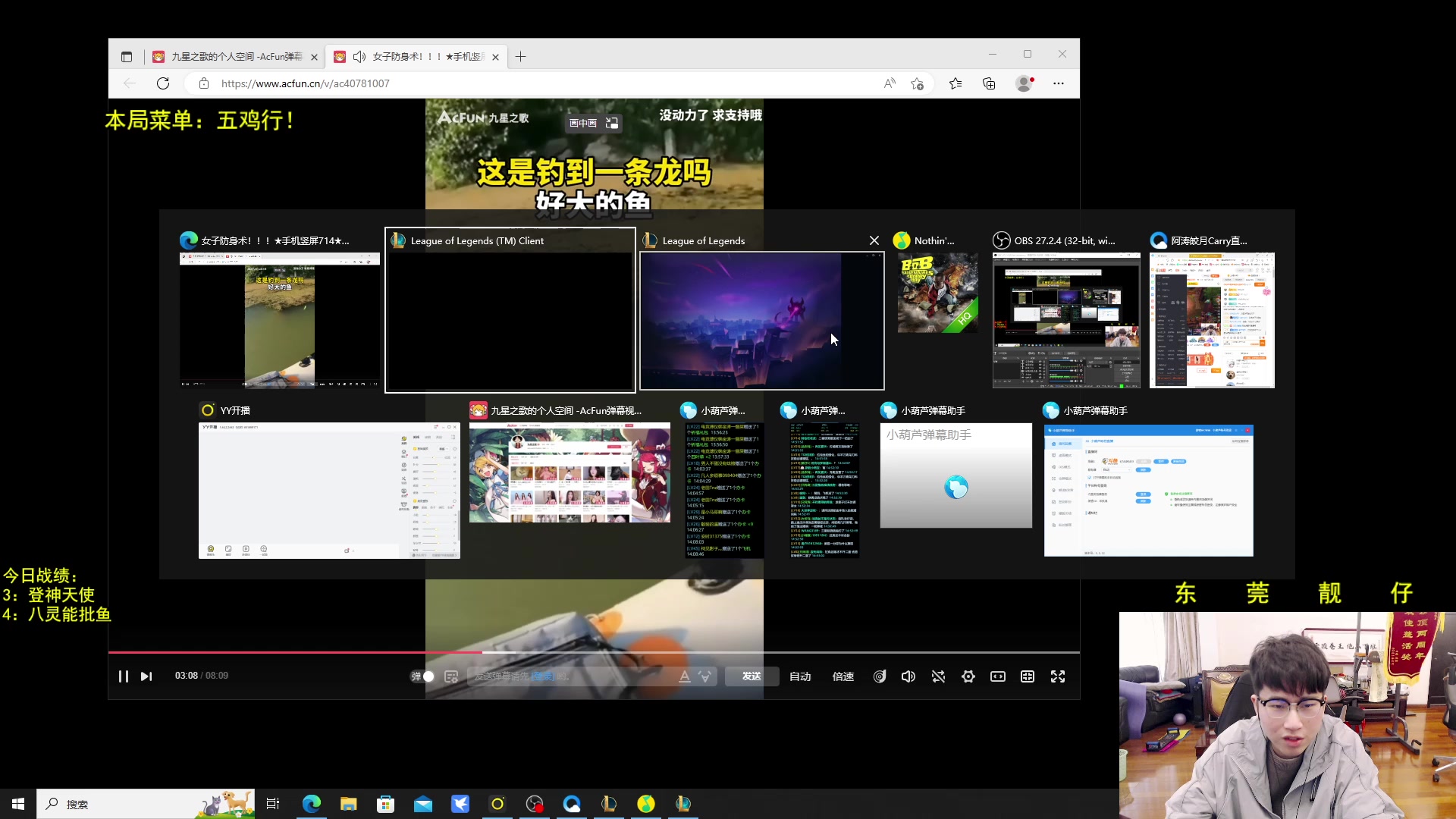
Task: Activate Read Aloud in address bar
Action: [x=890, y=83]
